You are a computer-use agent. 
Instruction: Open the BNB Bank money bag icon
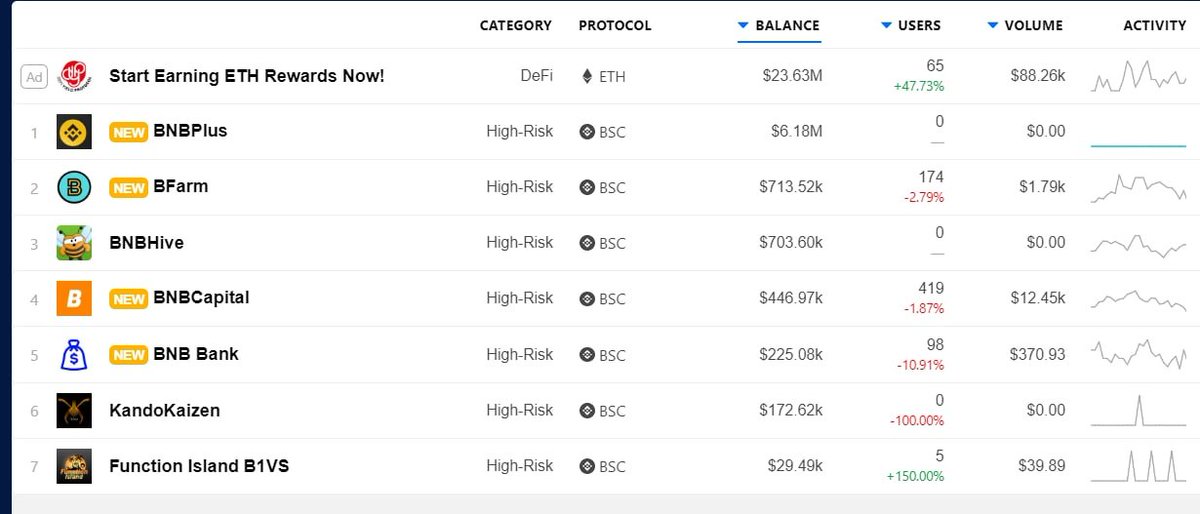pyautogui.click(x=74, y=354)
